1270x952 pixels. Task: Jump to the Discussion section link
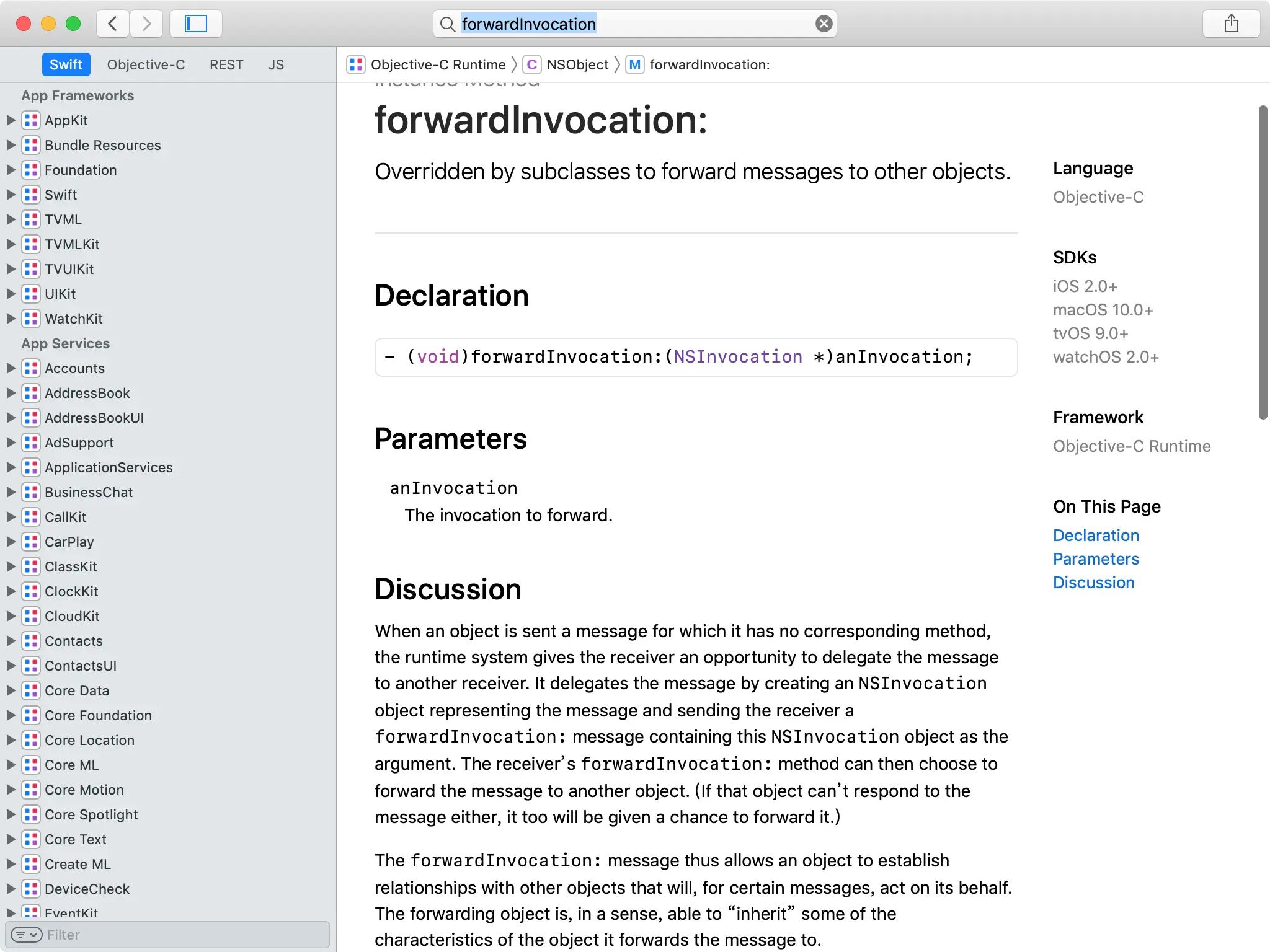tap(1093, 583)
